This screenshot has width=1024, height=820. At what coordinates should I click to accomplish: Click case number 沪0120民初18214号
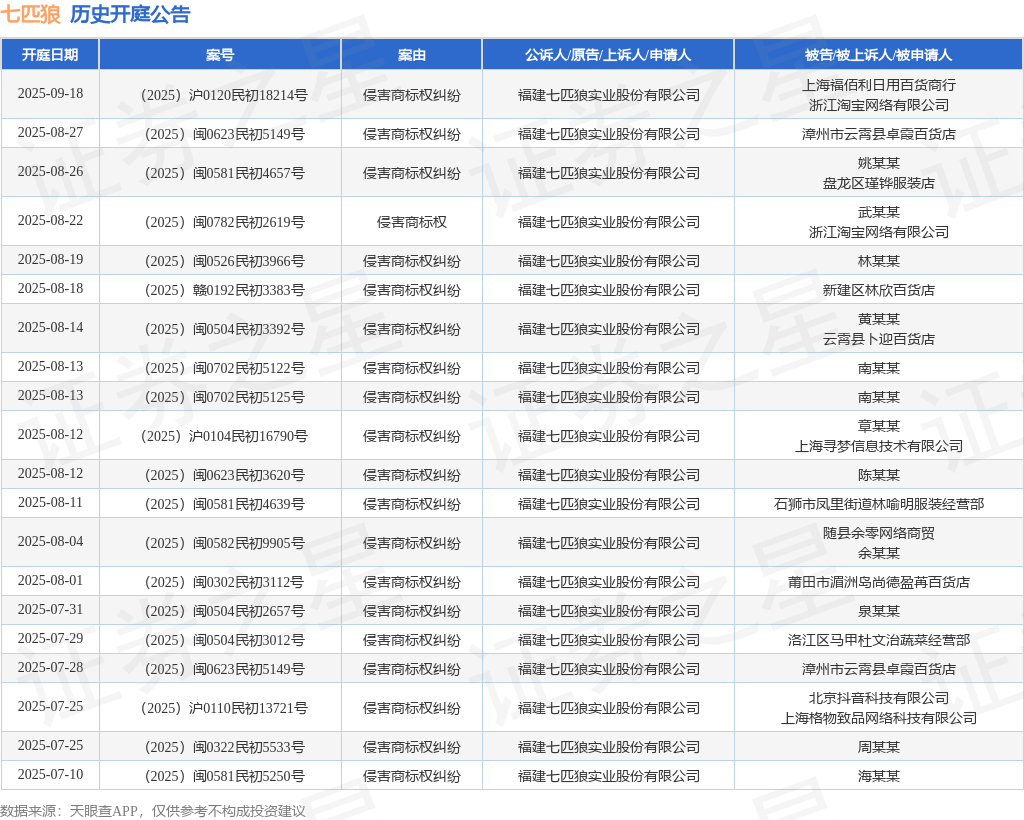[224, 95]
